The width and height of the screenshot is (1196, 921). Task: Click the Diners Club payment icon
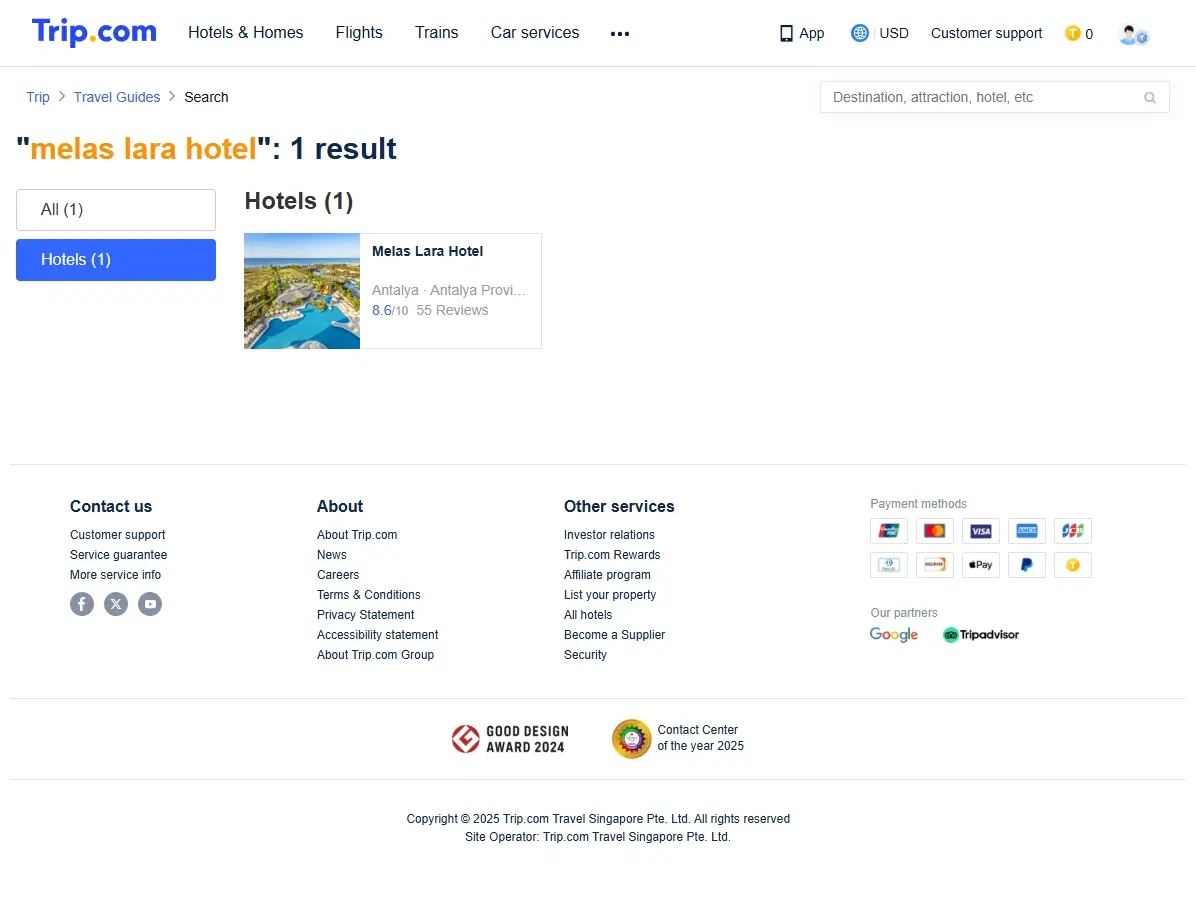(889, 565)
